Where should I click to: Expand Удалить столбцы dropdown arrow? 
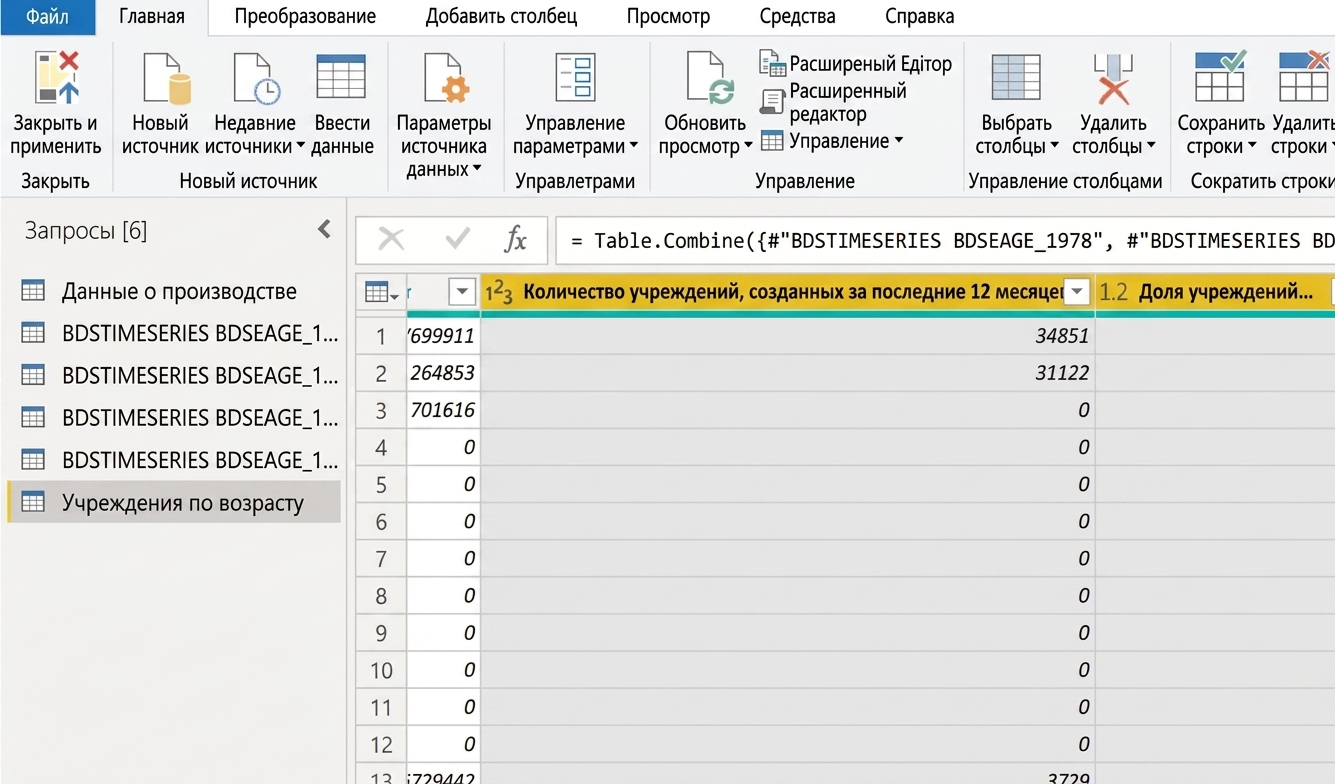pos(1150,147)
